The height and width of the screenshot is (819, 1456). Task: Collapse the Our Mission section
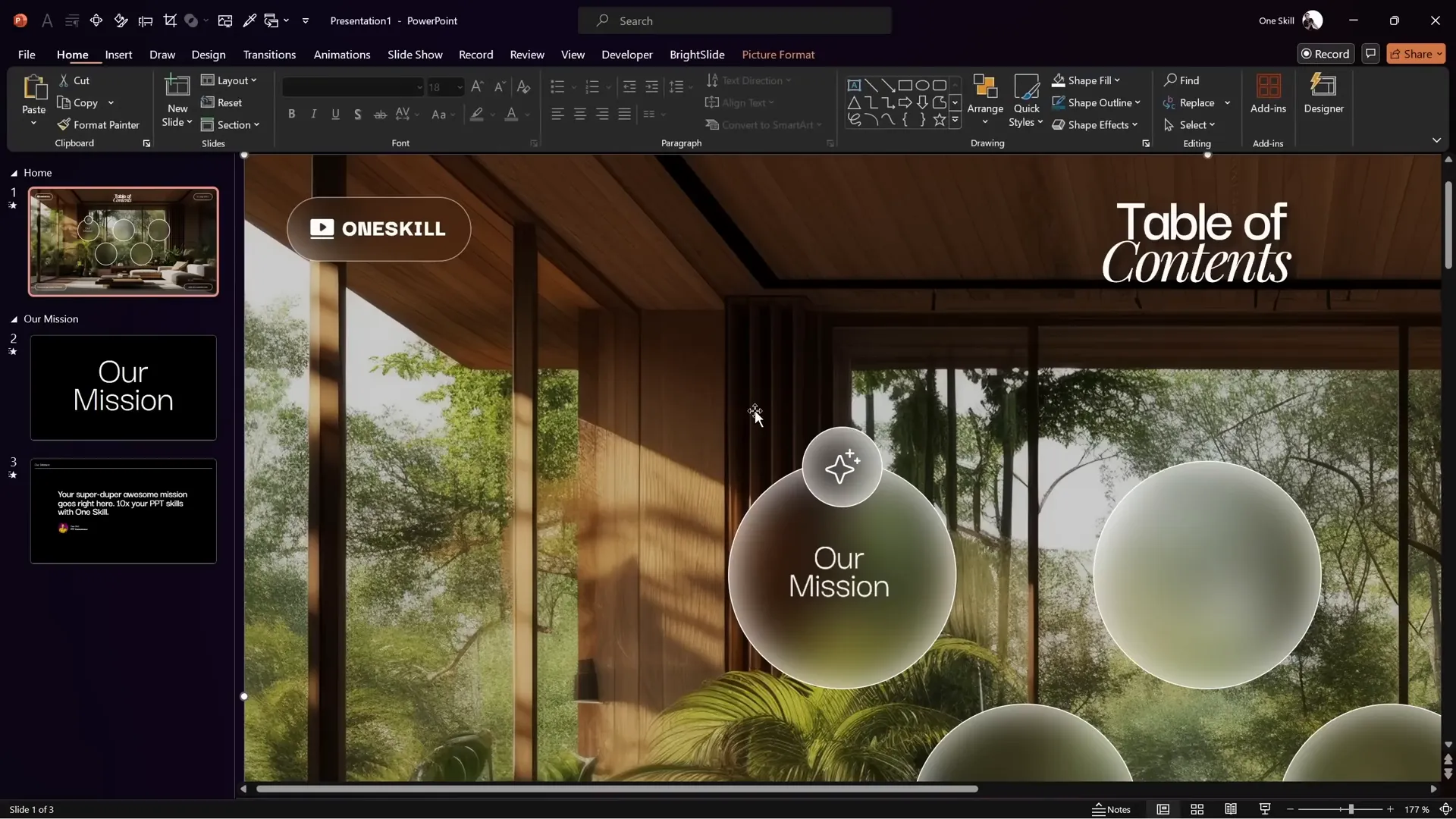(x=14, y=319)
